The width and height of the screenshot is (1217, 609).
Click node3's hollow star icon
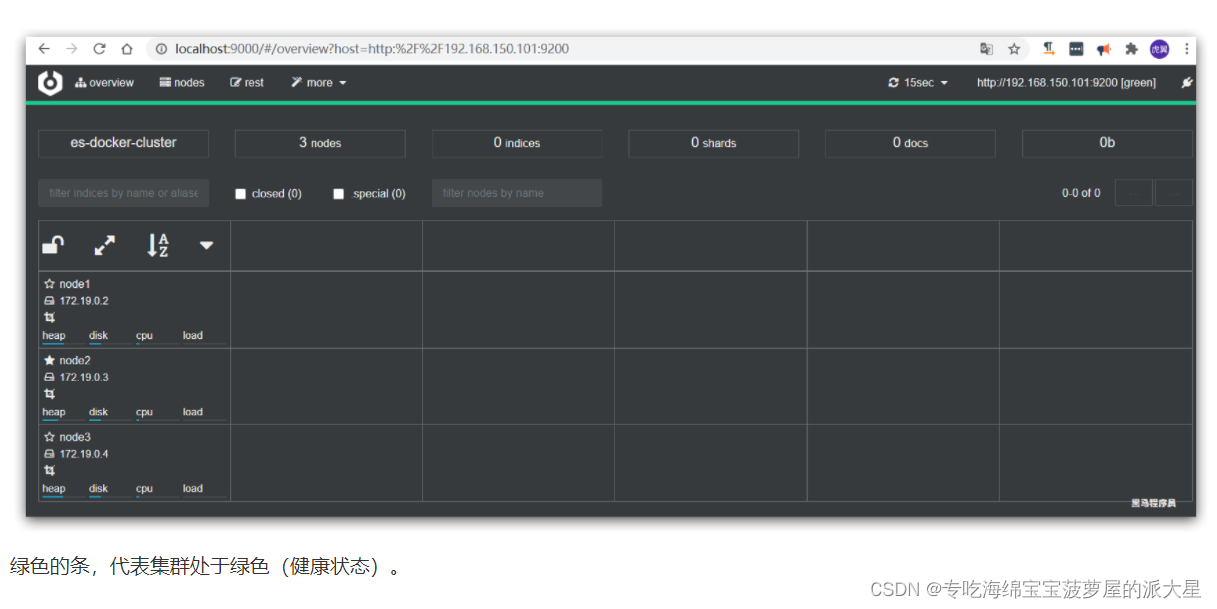pyautogui.click(x=49, y=437)
